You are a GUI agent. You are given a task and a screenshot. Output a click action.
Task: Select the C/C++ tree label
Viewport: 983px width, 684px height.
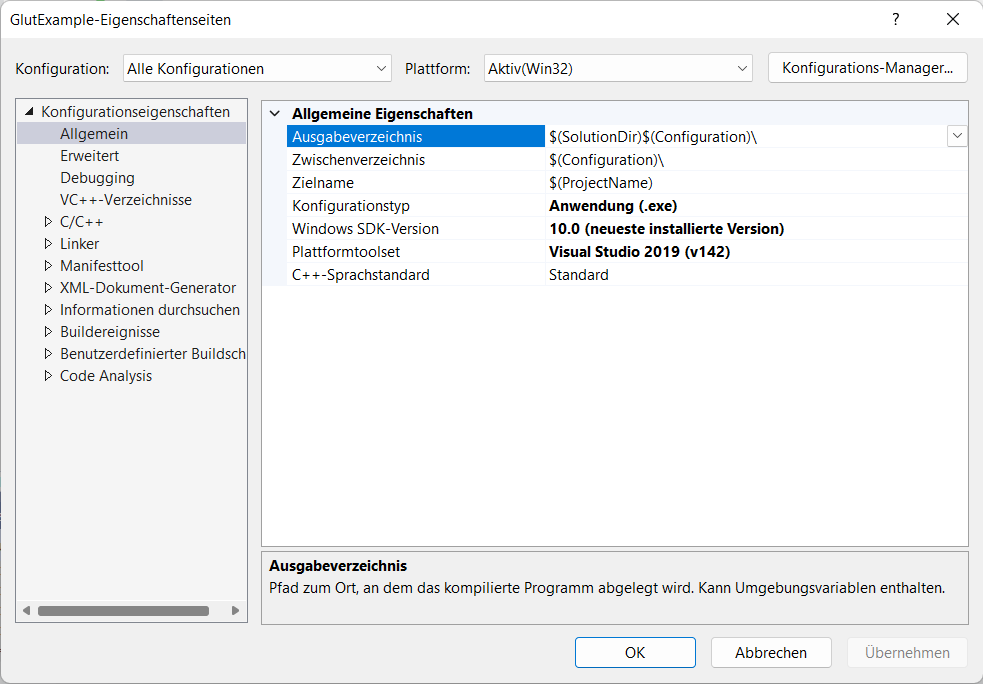point(81,221)
